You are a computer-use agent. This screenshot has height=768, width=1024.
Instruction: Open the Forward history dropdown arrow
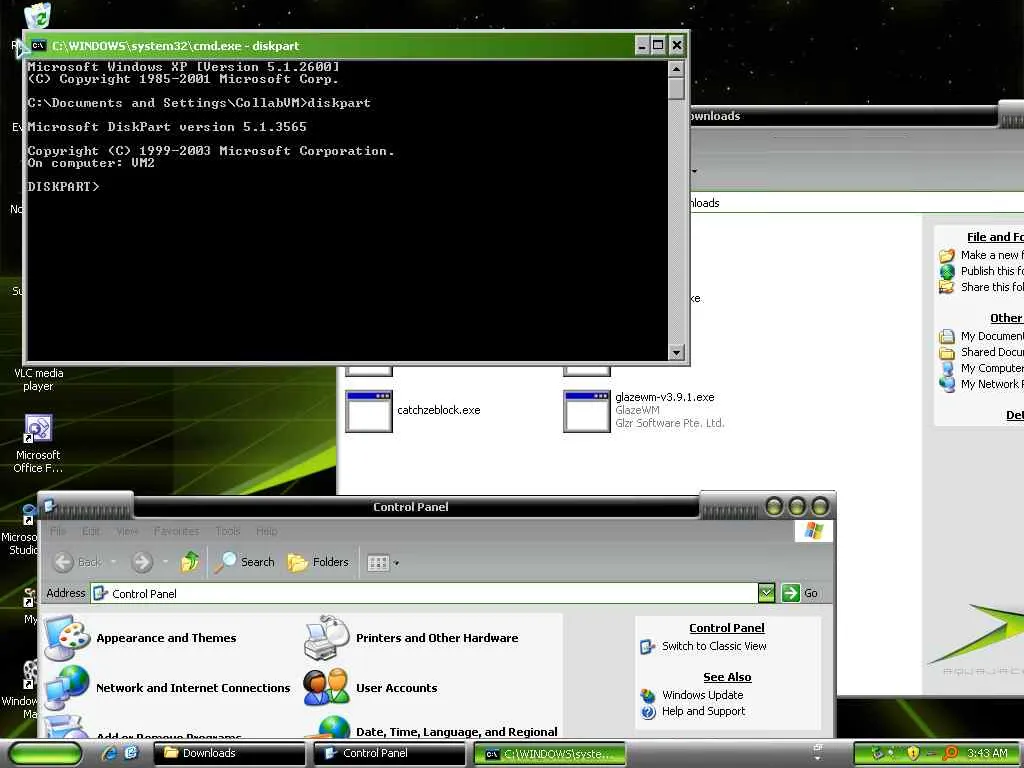(x=165, y=562)
